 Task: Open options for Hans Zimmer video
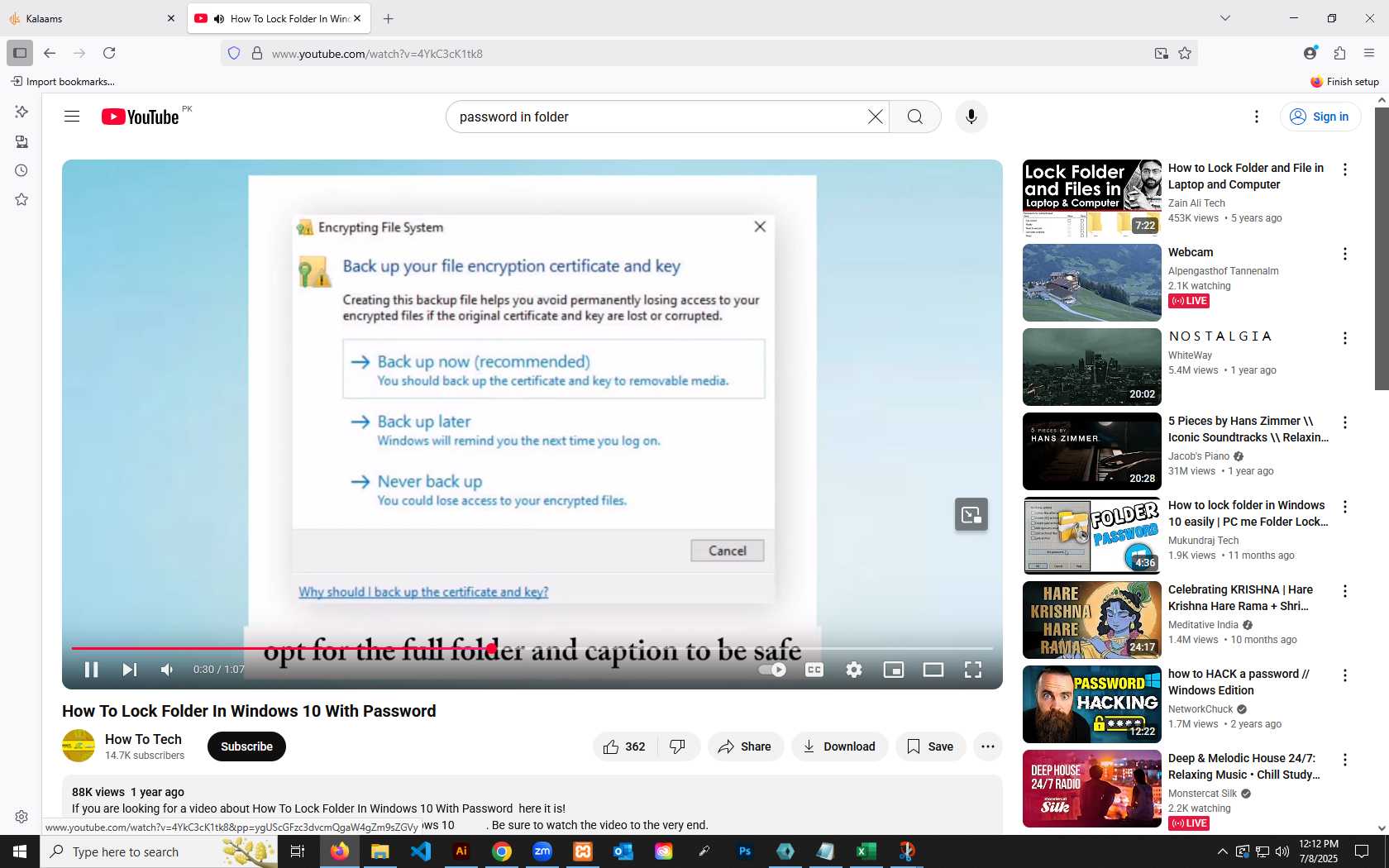(x=1345, y=422)
